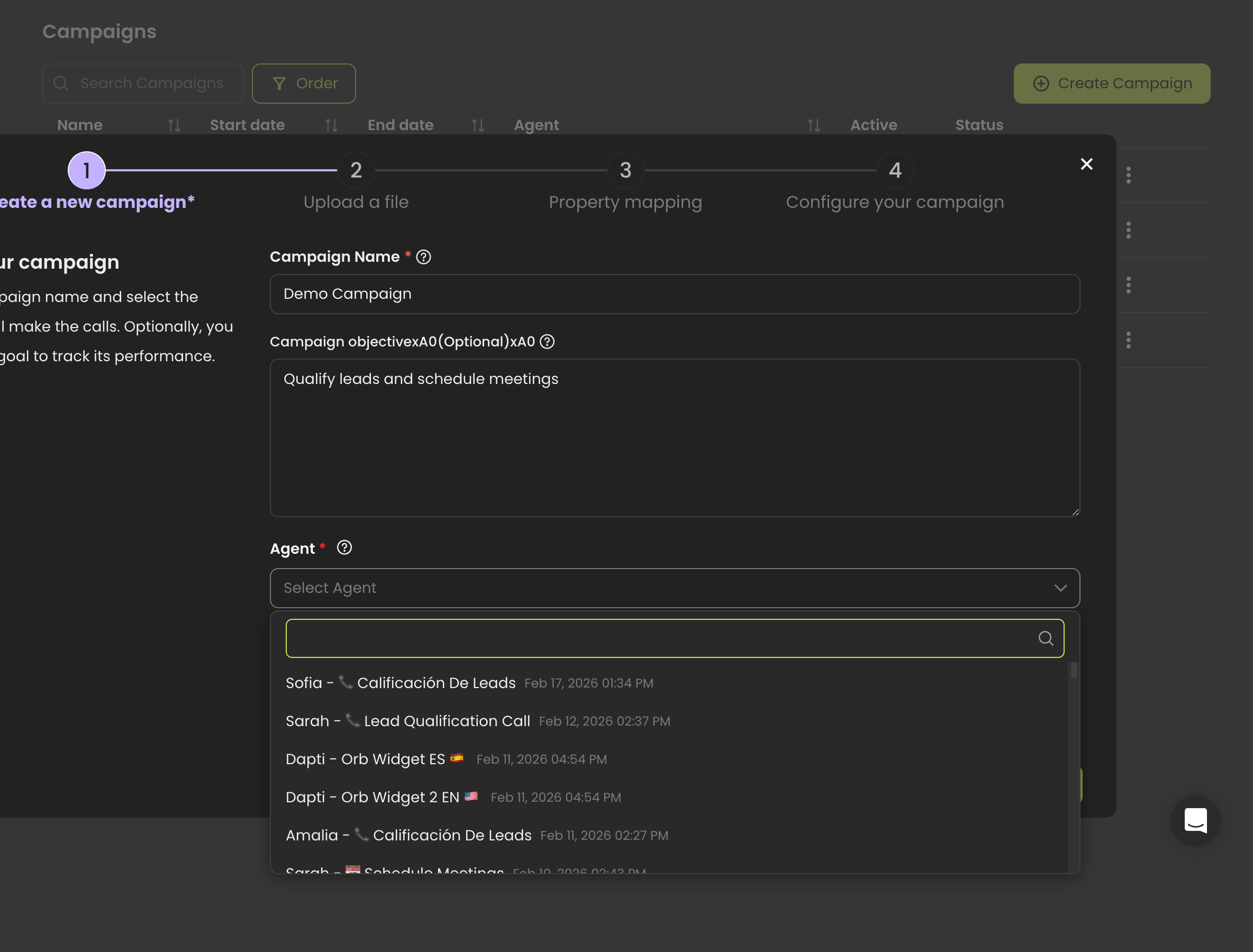Click the agent list scrollbar
Viewport: 1253px width, 952px height.
pyautogui.click(x=1073, y=672)
